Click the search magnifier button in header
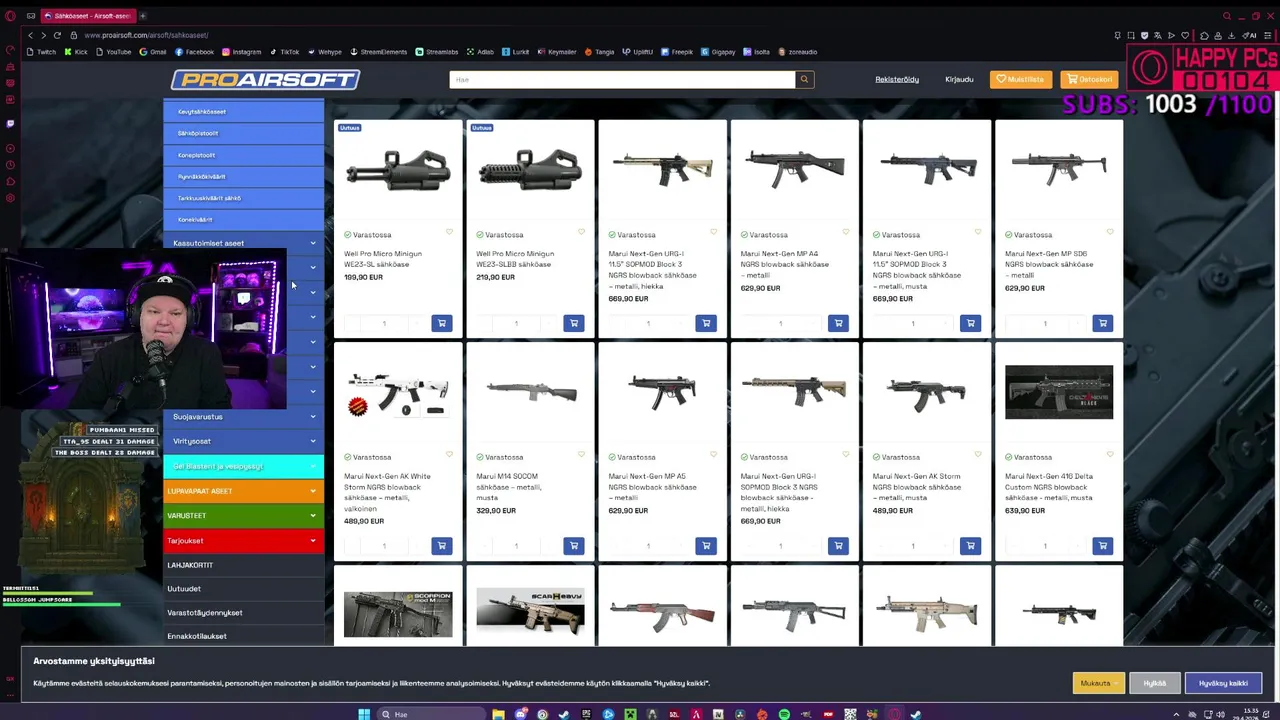This screenshot has width=1280, height=720. [804, 79]
